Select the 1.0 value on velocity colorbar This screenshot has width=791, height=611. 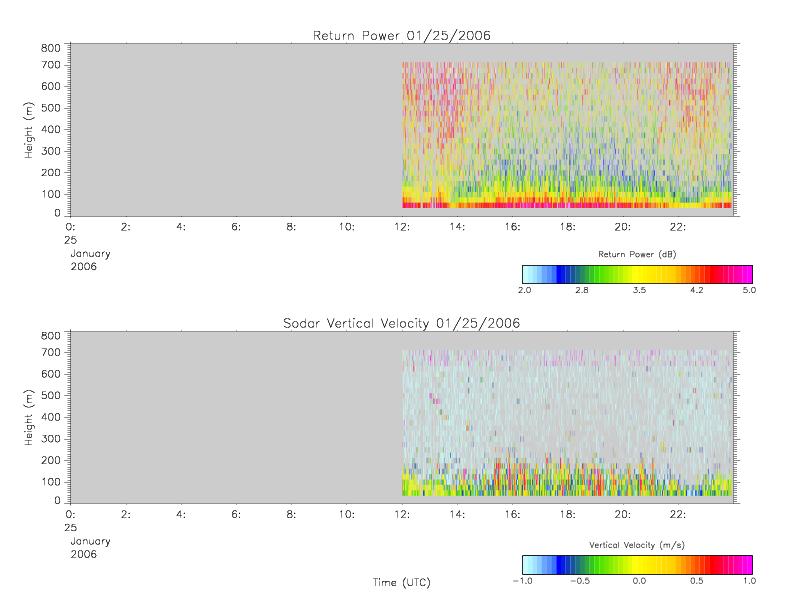coord(749,581)
